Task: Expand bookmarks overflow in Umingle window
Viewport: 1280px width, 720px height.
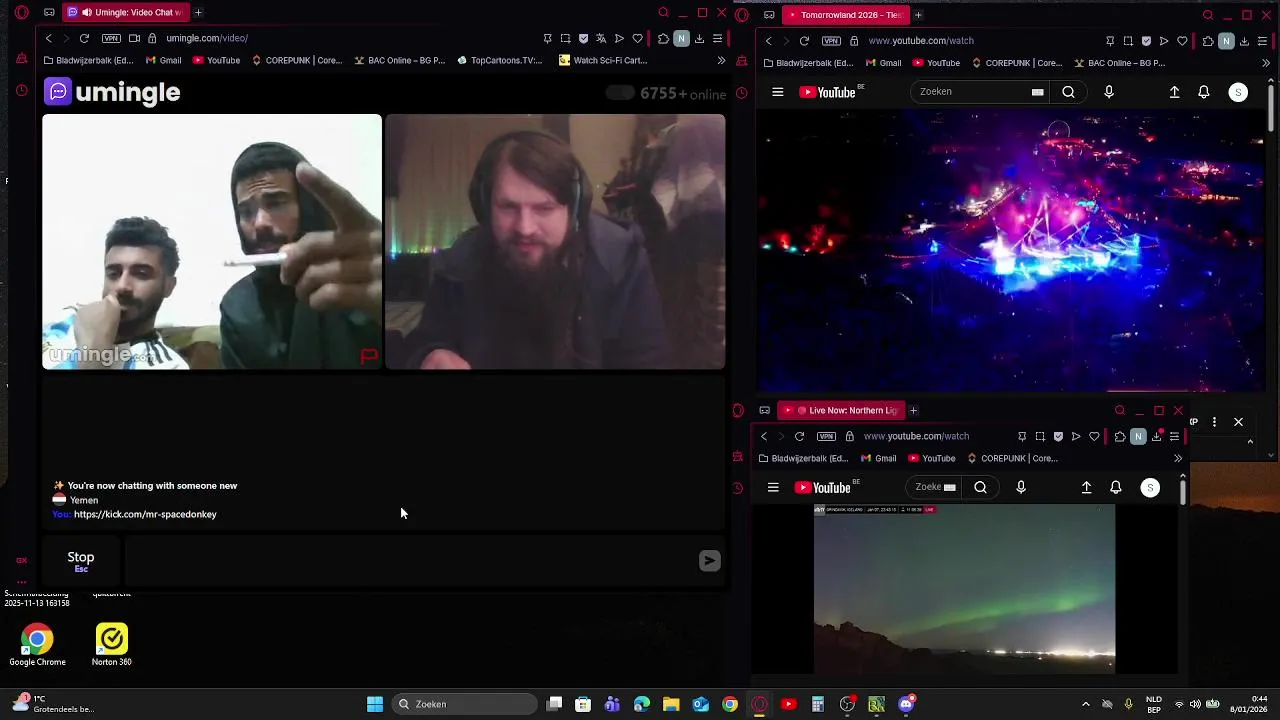Action: (x=721, y=60)
